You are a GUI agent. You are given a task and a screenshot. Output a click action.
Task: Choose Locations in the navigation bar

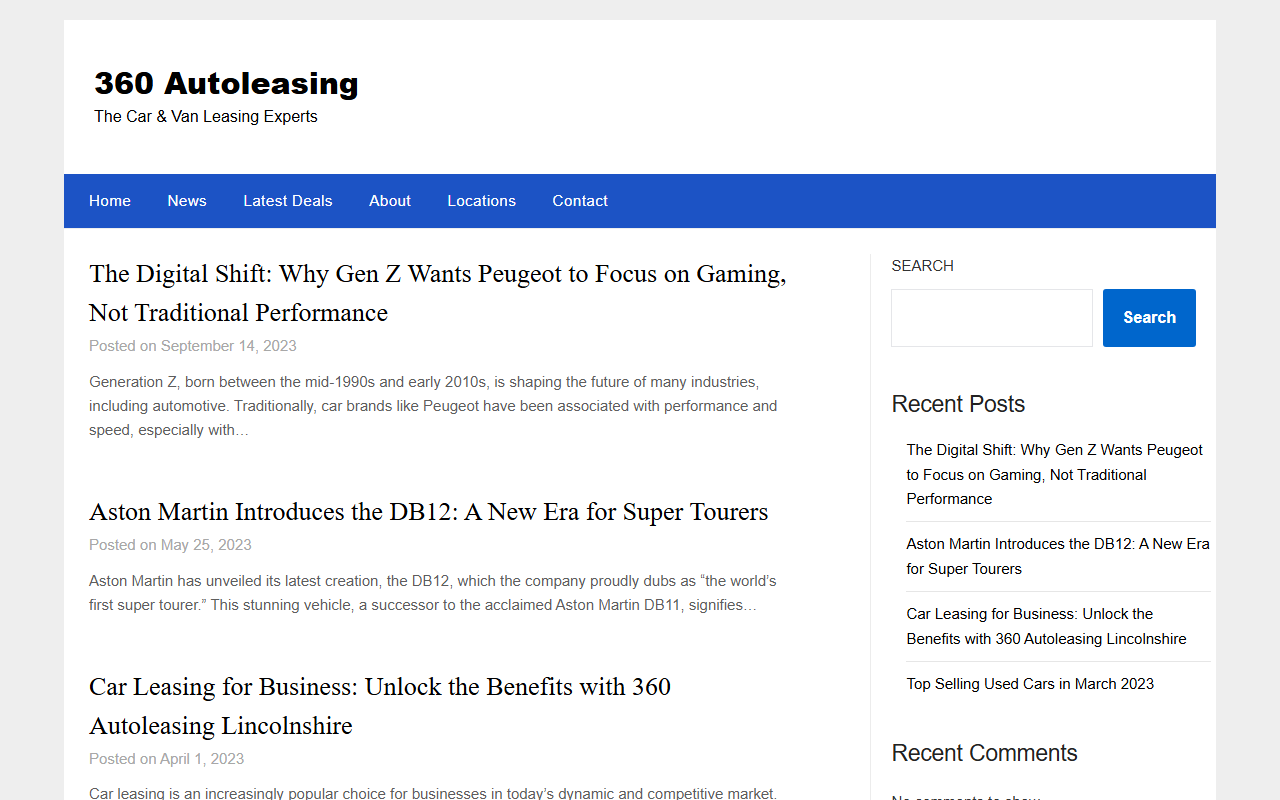coord(482,201)
